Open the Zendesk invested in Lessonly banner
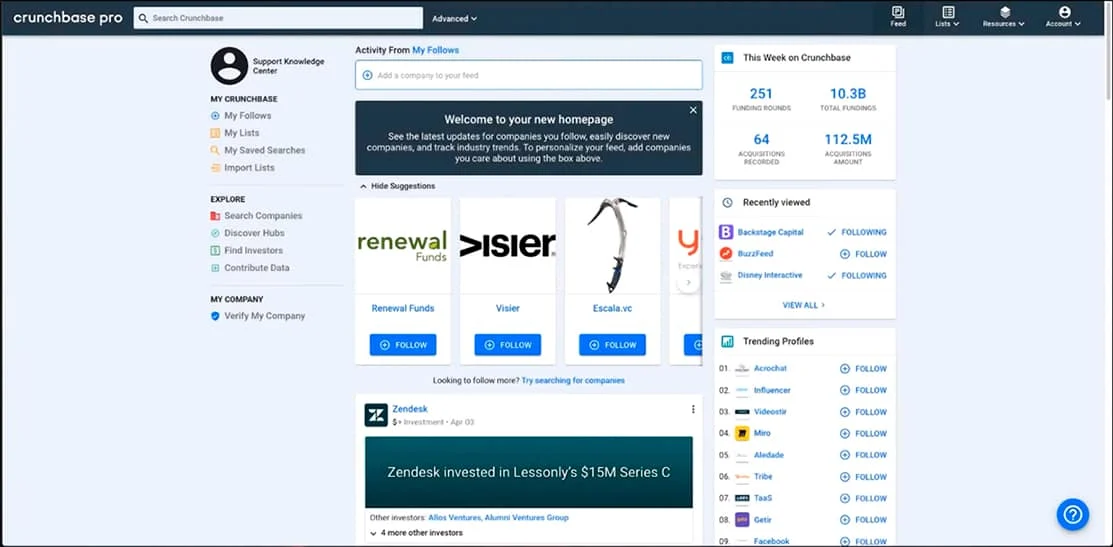The width and height of the screenshot is (1113, 547). [x=529, y=472]
